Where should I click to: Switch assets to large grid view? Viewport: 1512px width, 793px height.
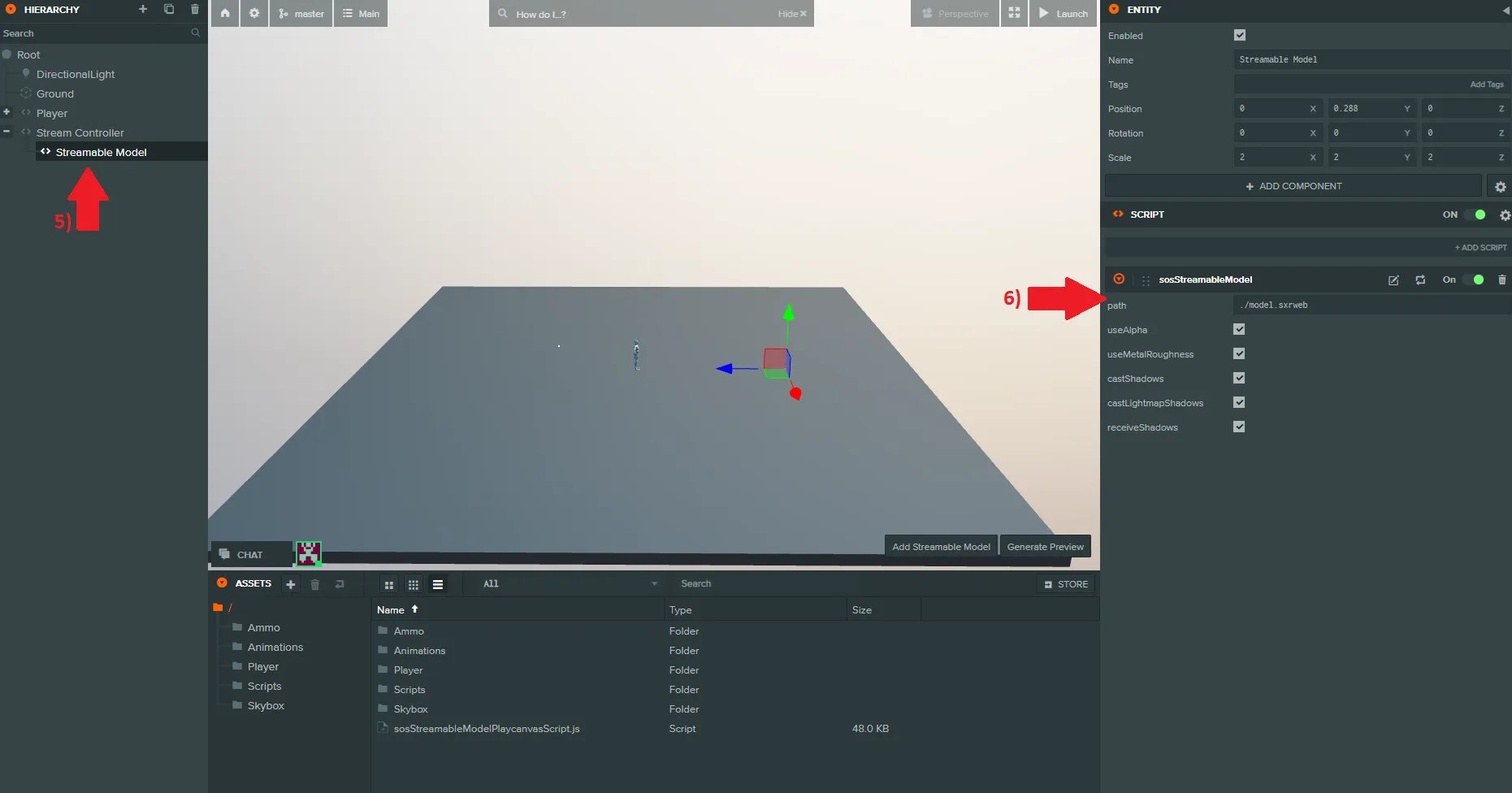389,585
